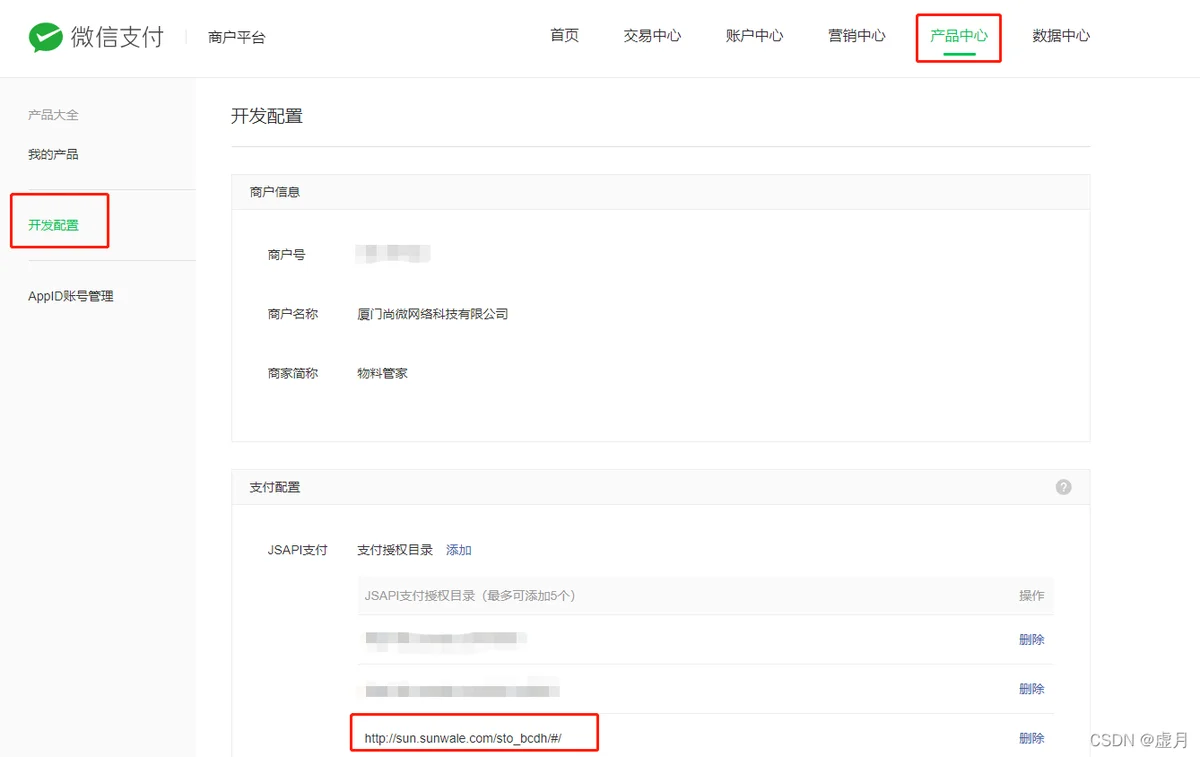Viewport: 1200px width, 757px height.
Task: Select 开发配置 in the sidebar
Action: pos(53,225)
